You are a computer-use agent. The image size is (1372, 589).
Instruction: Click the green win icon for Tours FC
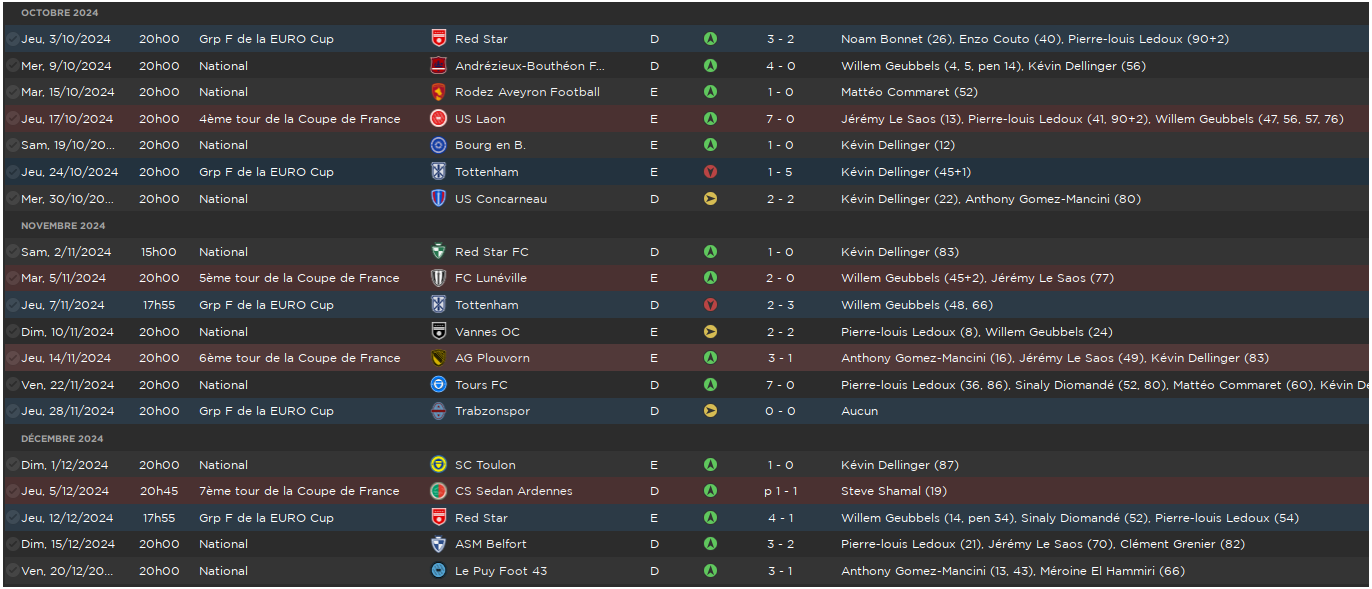coord(710,385)
